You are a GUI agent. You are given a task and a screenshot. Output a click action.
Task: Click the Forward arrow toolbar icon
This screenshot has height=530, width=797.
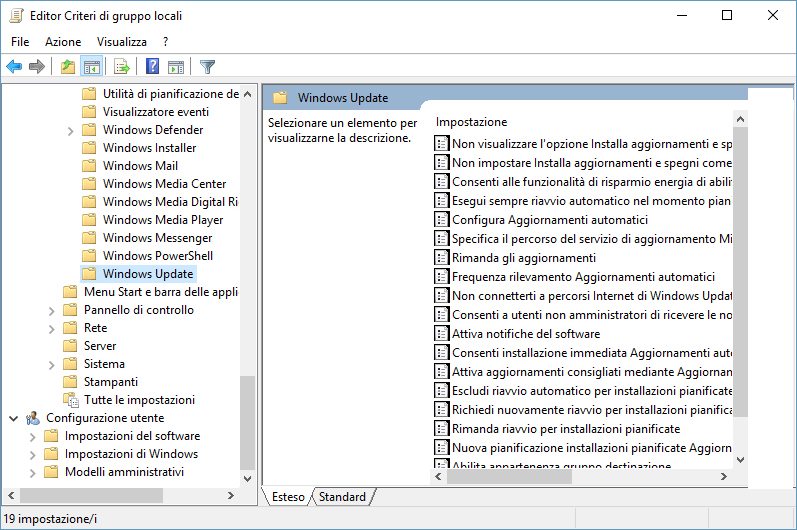click(37, 67)
